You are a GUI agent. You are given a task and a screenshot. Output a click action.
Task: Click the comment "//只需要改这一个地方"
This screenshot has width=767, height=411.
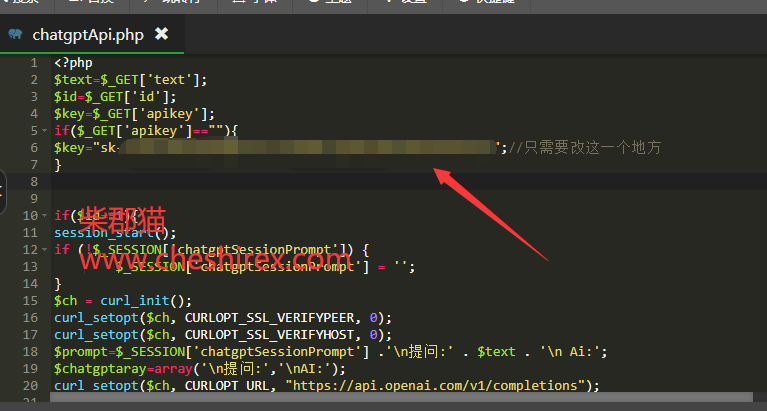[x=585, y=147]
